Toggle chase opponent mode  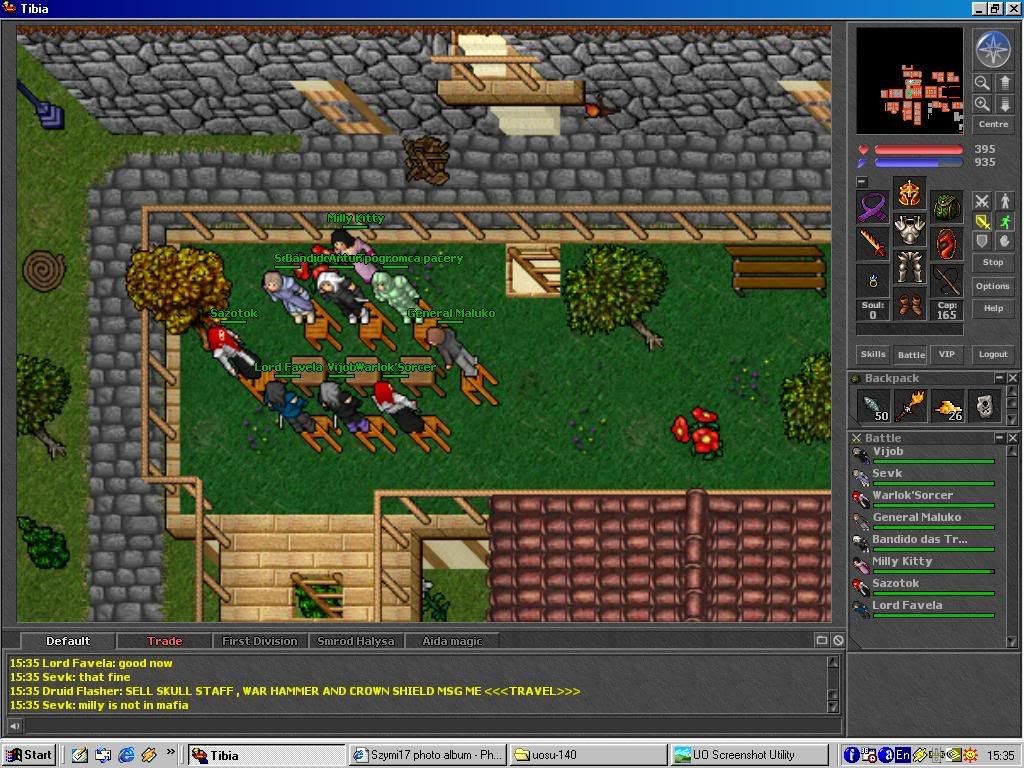click(1004, 221)
